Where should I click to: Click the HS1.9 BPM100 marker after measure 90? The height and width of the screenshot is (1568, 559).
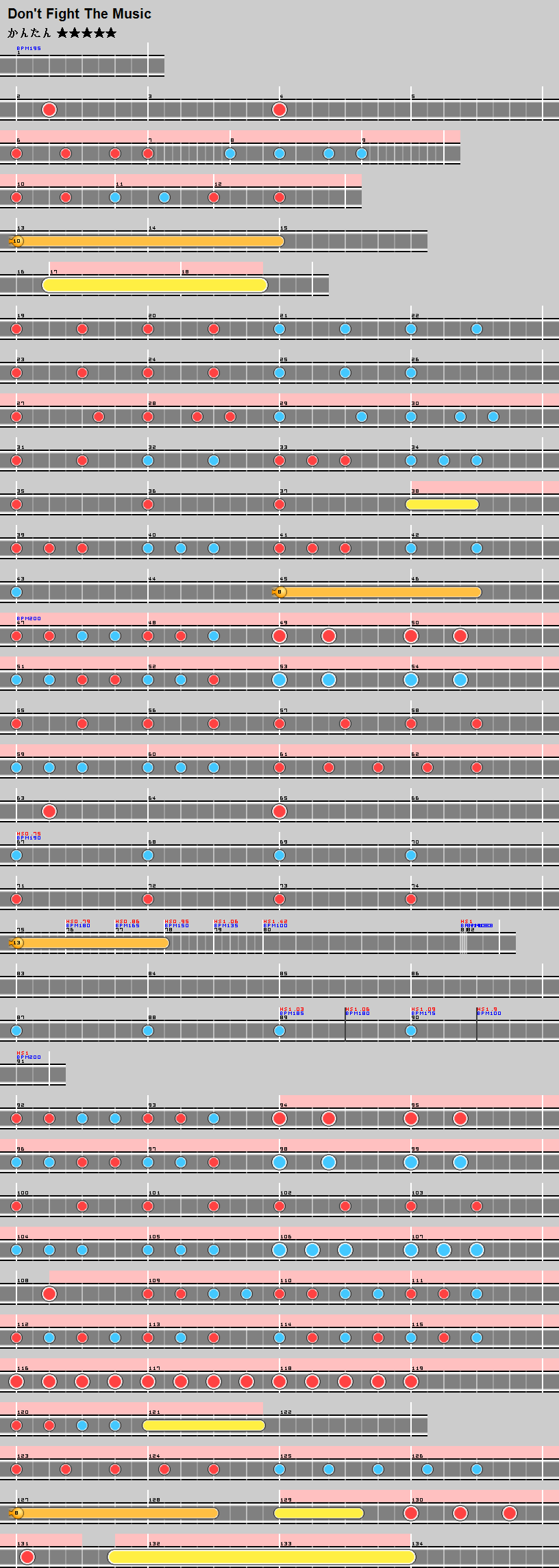click(x=489, y=1012)
